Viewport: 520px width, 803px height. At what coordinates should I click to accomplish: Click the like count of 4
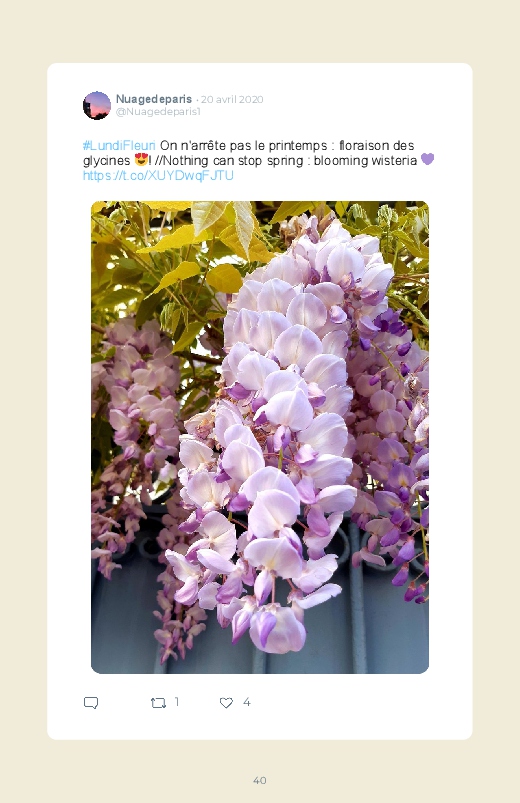click(246, 702)
